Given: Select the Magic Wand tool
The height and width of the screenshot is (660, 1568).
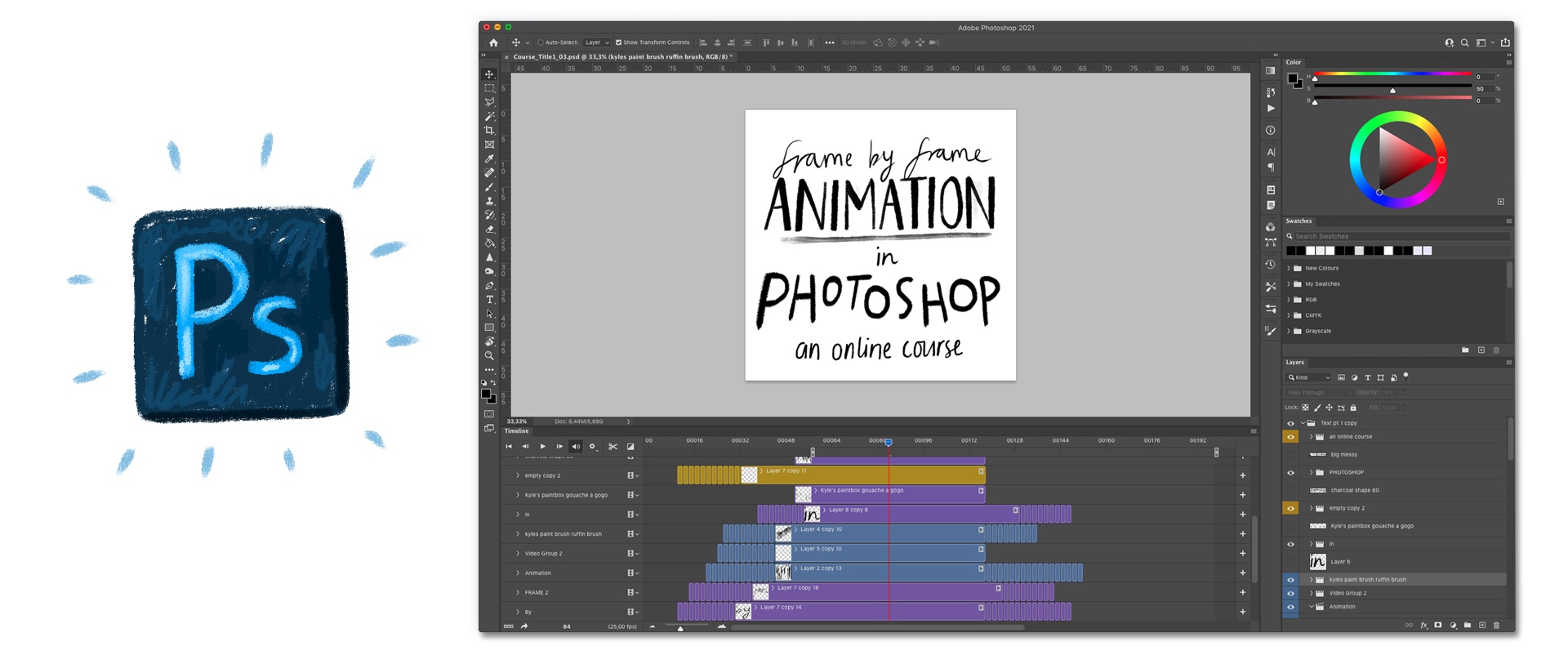Looking at the screenshot, I should (489, 116).
